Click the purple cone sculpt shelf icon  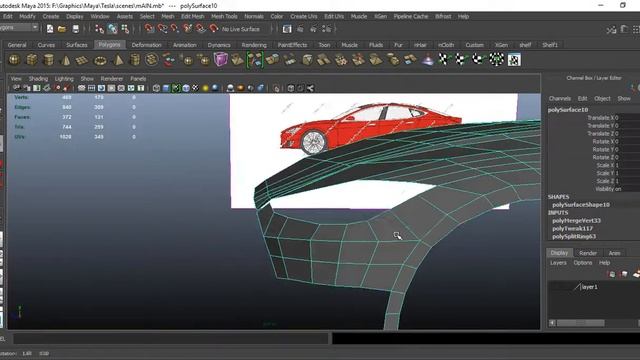(428, 60)
